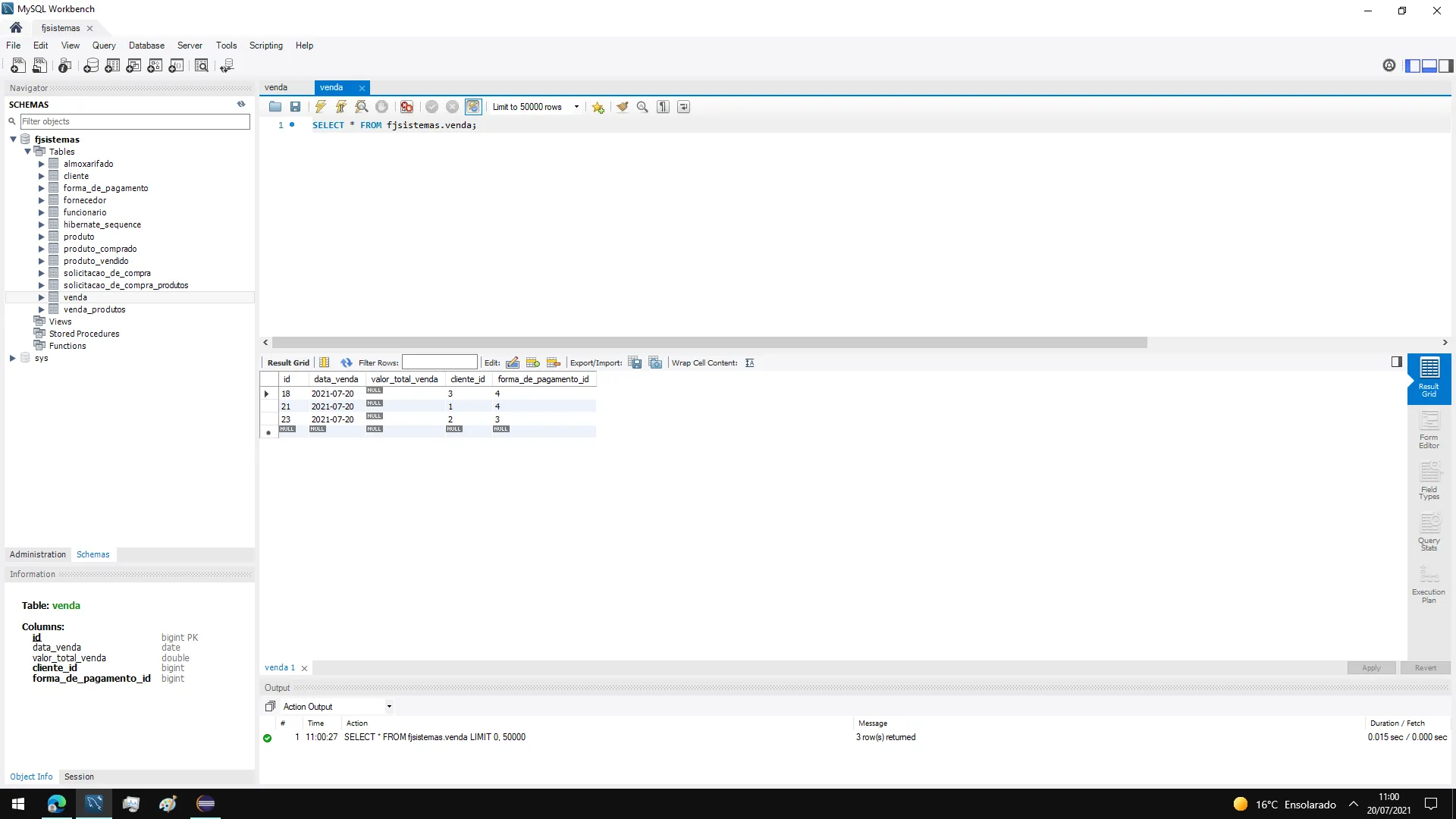
Task: Click the Query Stats panel icon
Action: coord(1429,533)
